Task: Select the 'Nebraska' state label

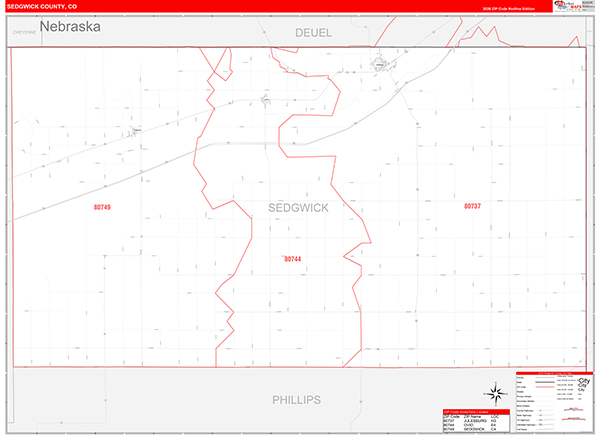Action: point(70,26)
